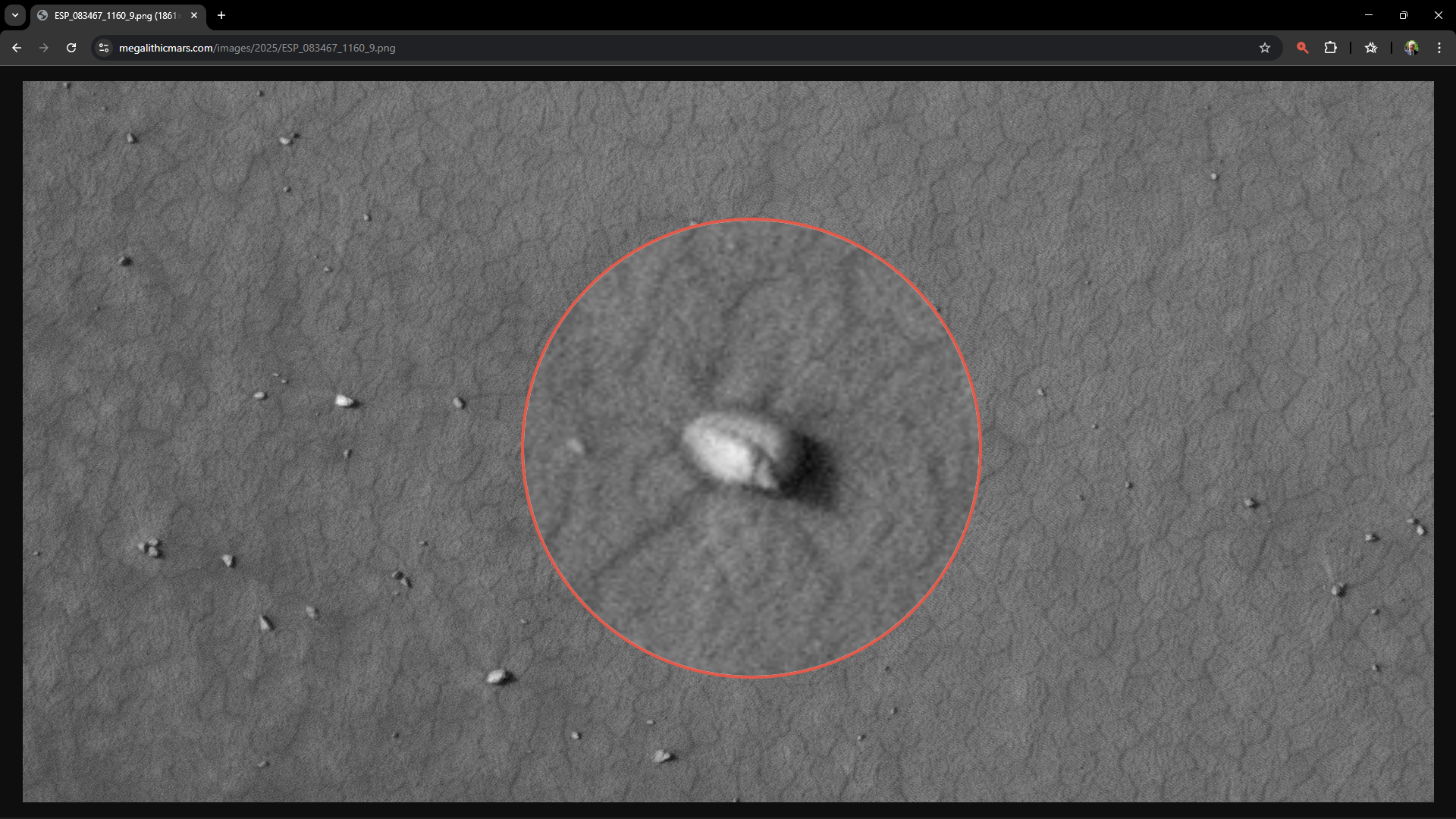Image resolution: width=1456 pixels, height=819 pixels.
Task: Open the site information icon in address bar
Action: coord(104,48)
